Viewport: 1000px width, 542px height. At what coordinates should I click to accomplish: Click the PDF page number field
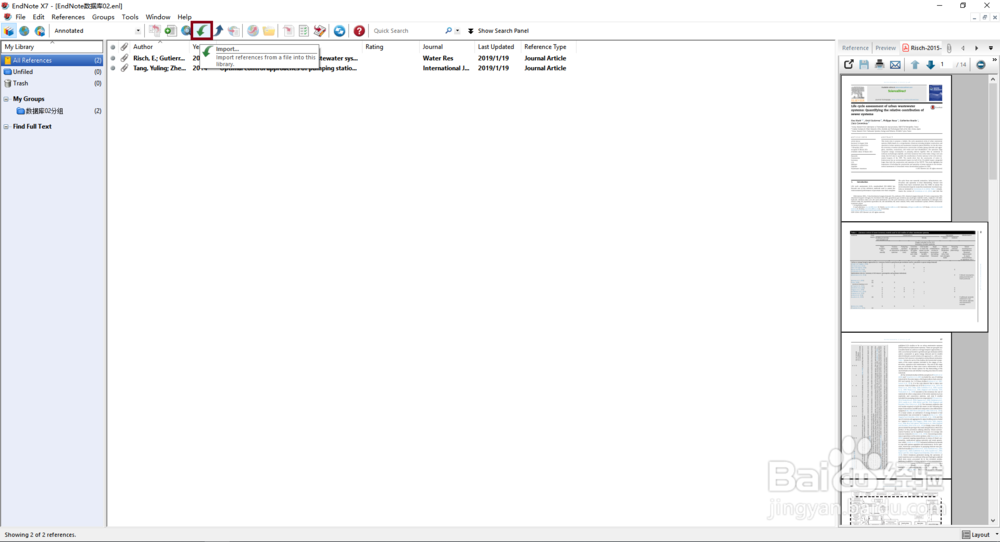[x=945, y=64]
